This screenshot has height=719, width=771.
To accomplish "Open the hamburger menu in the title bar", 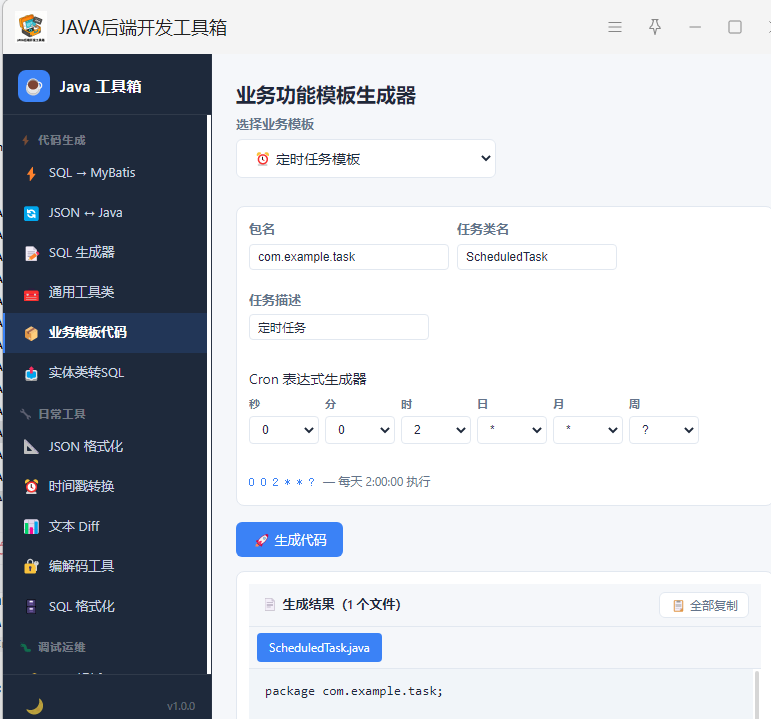I will (x=615, y=27).
